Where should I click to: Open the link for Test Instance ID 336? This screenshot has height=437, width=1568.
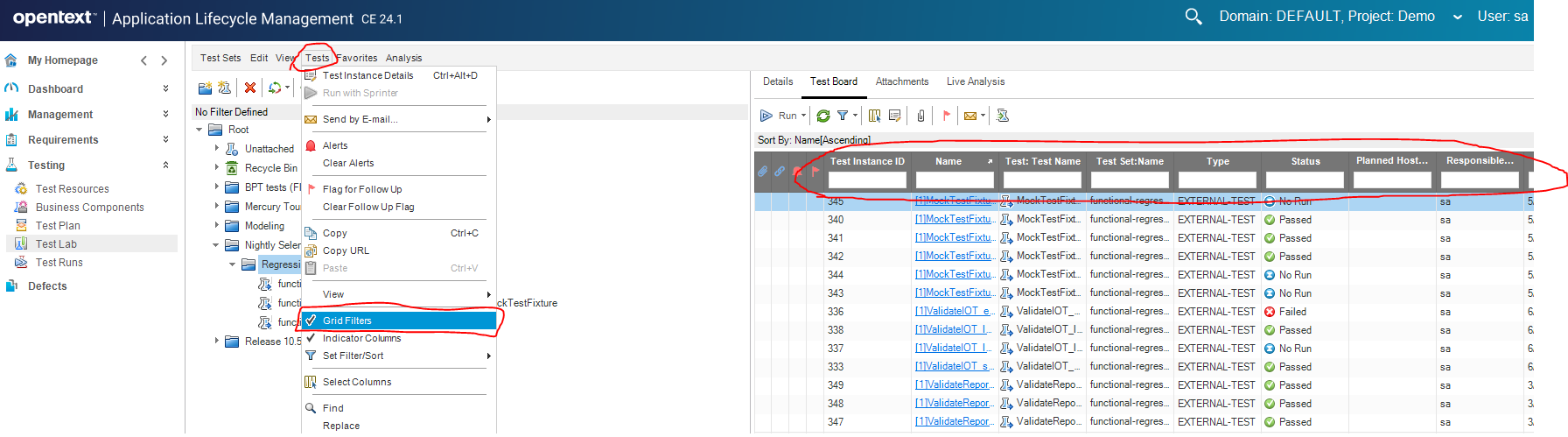(955, 312)
